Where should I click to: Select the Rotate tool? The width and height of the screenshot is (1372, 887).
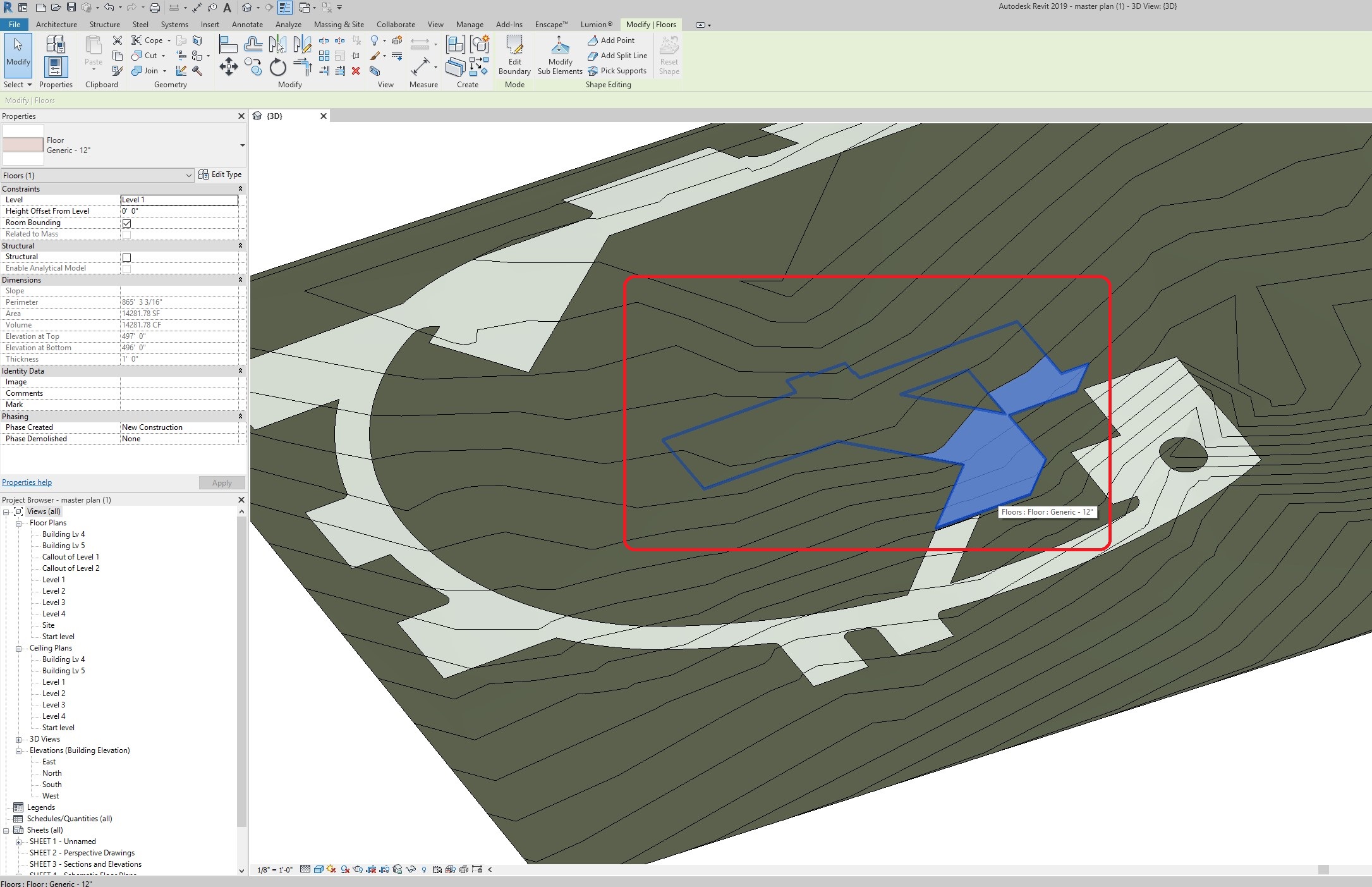(277, 66)
